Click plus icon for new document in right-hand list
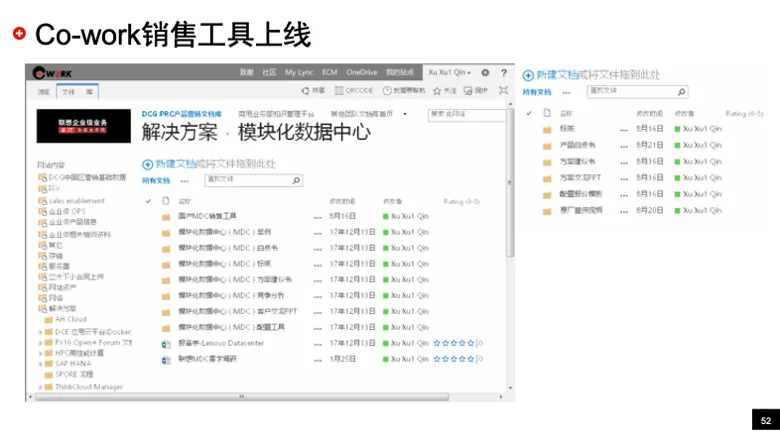780x439 pixels. point(528,75)
